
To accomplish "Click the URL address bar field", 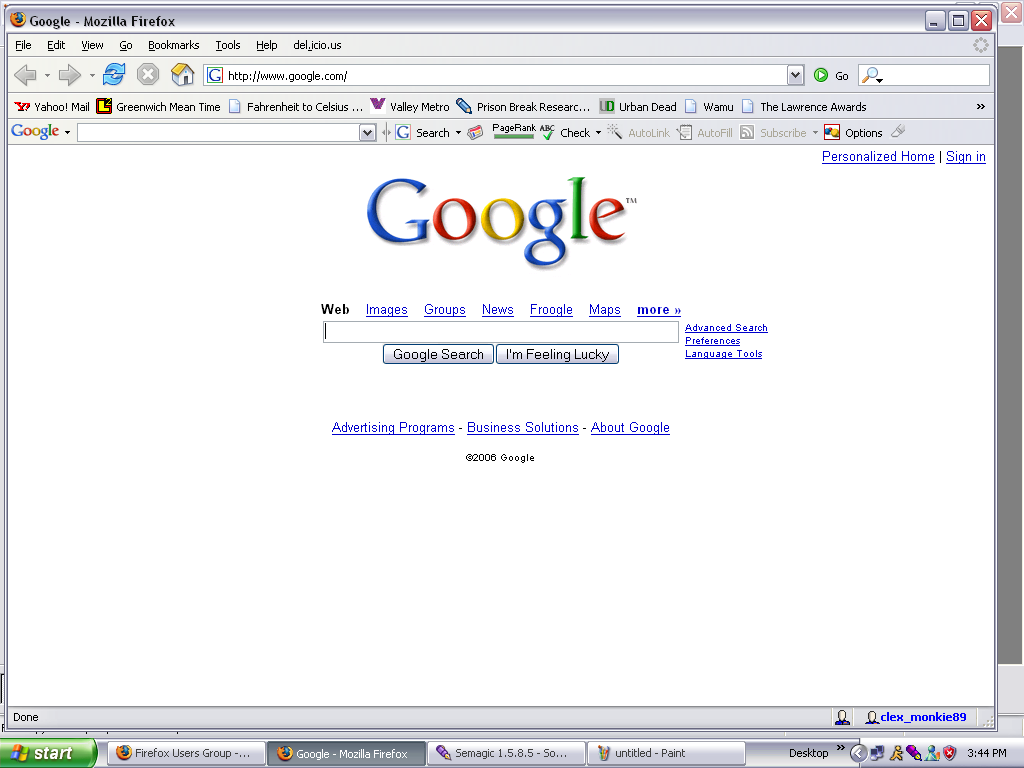I will [496, 76].
